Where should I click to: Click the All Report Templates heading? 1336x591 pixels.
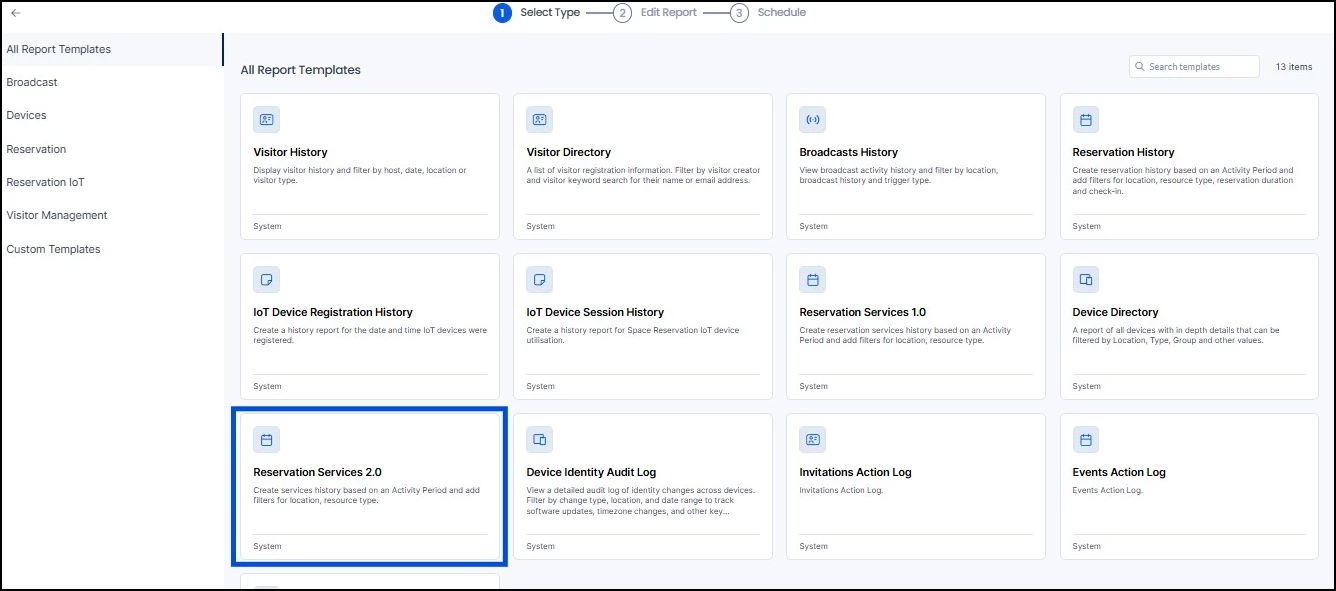coord(301,70)
